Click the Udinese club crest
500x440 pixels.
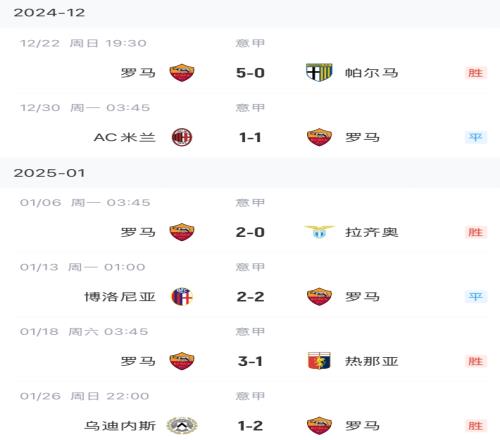(x=182, y=425)
